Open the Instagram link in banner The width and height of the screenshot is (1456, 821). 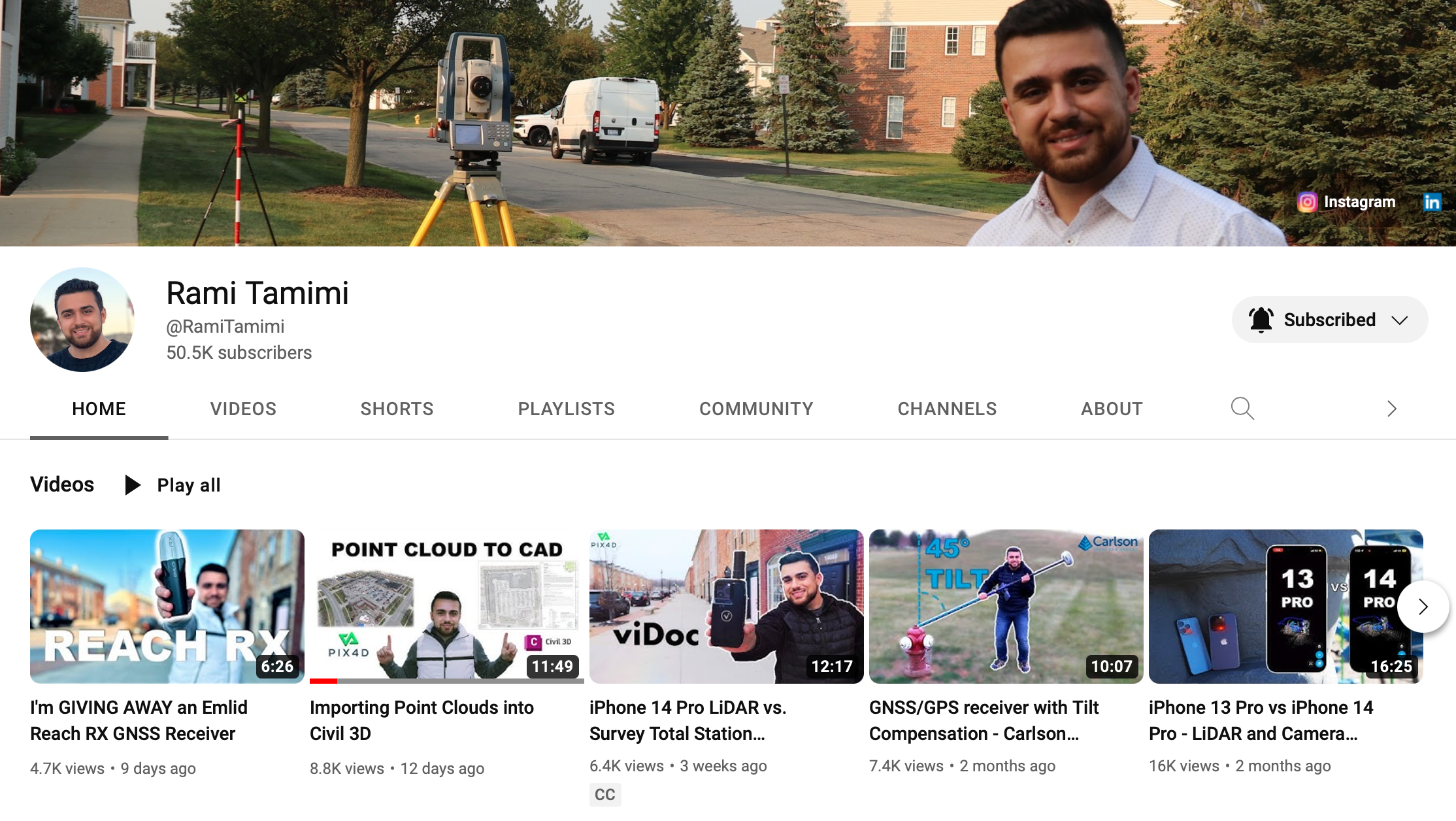[1347, 202]
